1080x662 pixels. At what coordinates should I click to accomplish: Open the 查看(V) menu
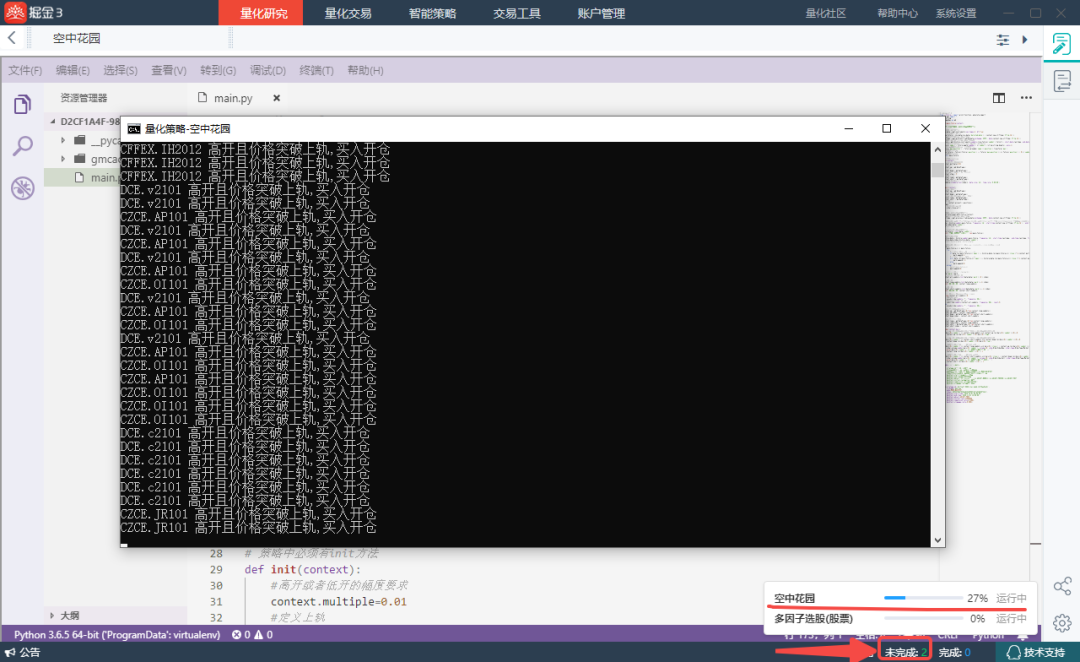pos(169,70)
